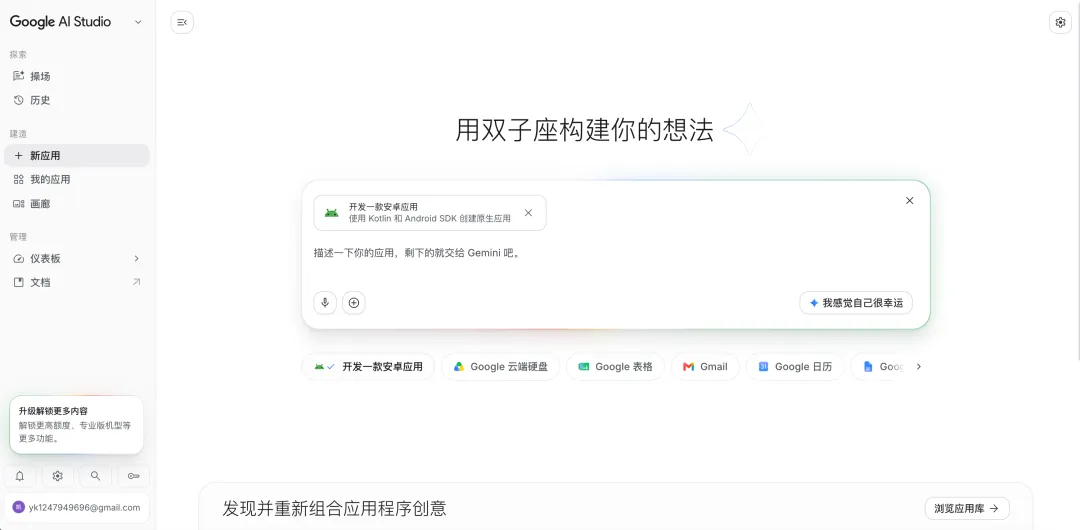
Task: Click the 使用 Kotlin 和 Android SDK subtitle
Action: (430, 218)
